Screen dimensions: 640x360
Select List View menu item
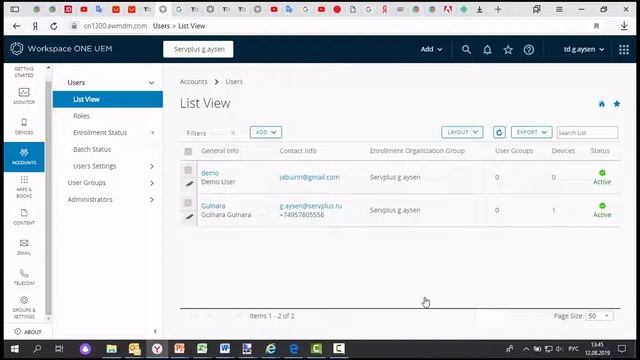(108, 99)
